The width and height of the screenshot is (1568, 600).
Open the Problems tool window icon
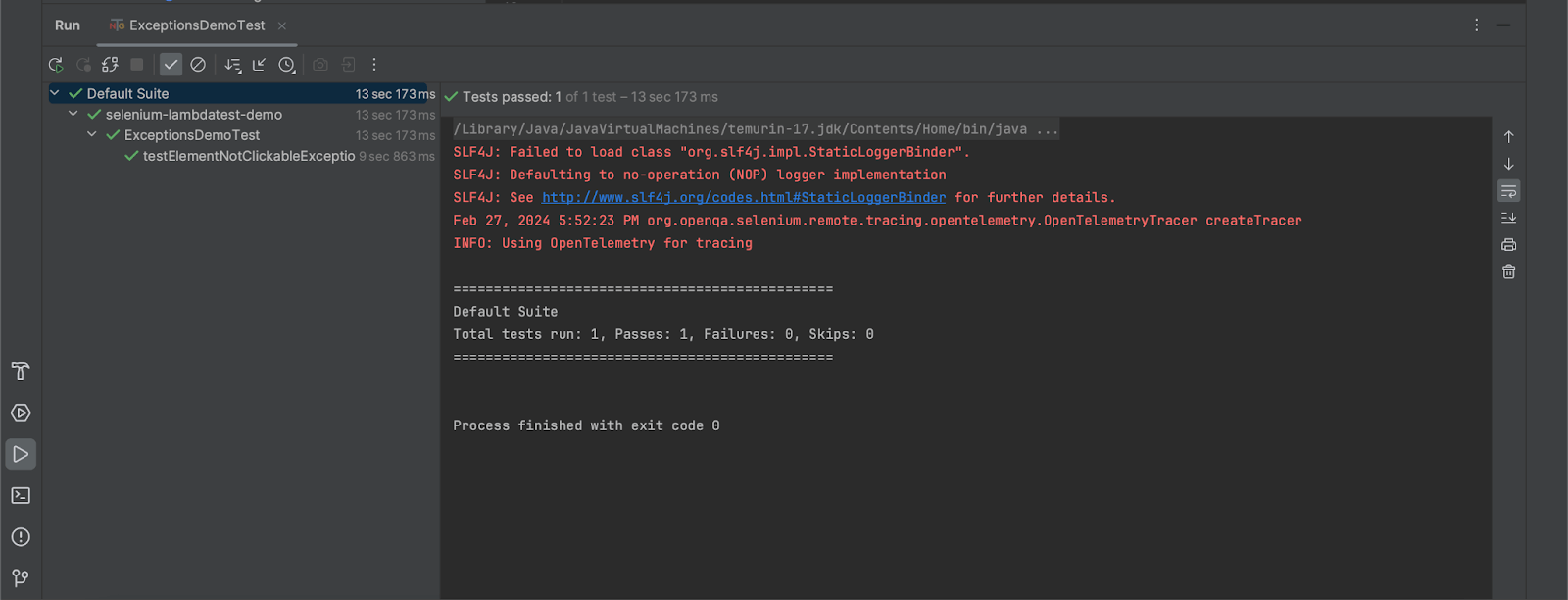point(21,537)
